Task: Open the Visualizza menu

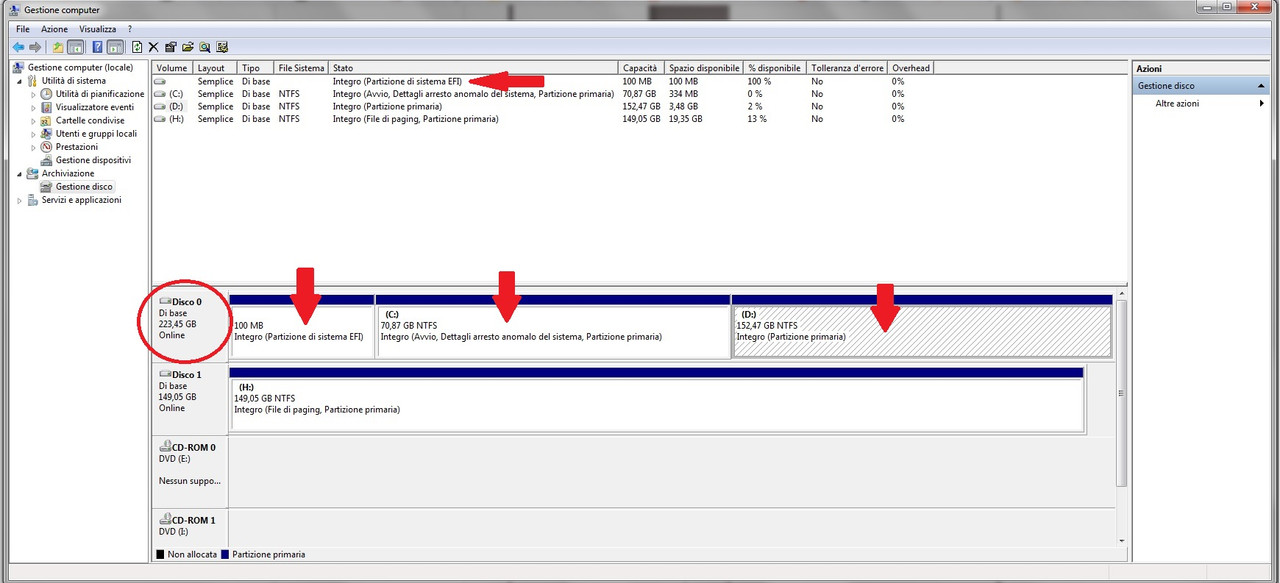Action: tap(98, 29)
